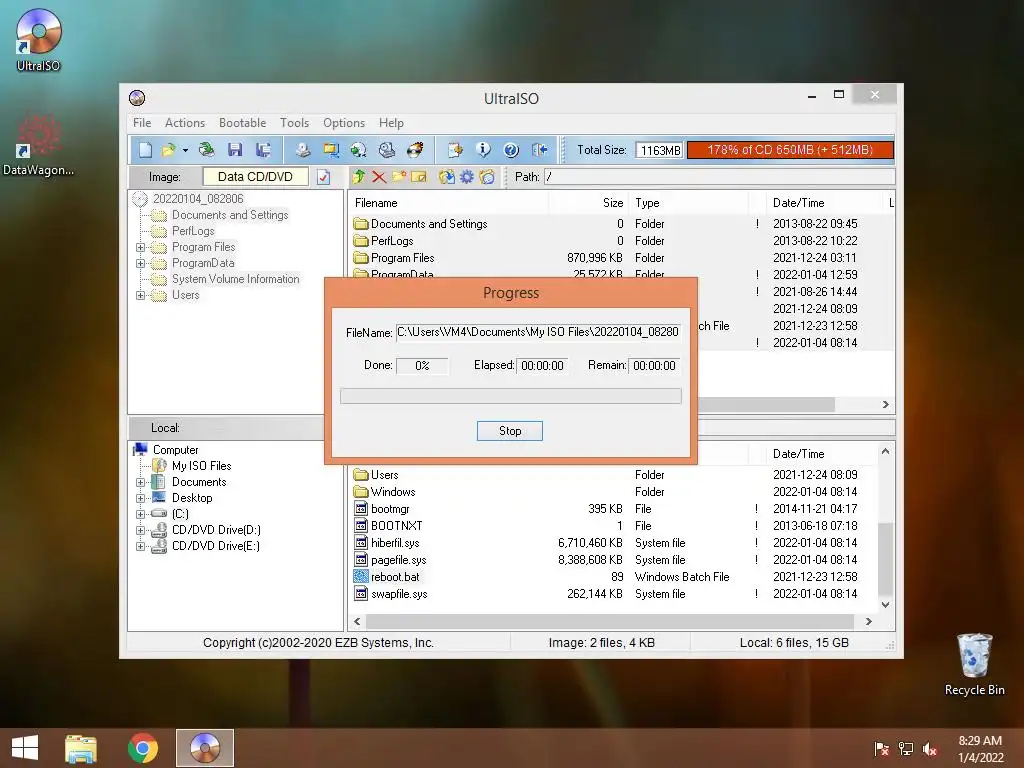
Task: Open the Actions menu
Action: (x=185, y=123)
